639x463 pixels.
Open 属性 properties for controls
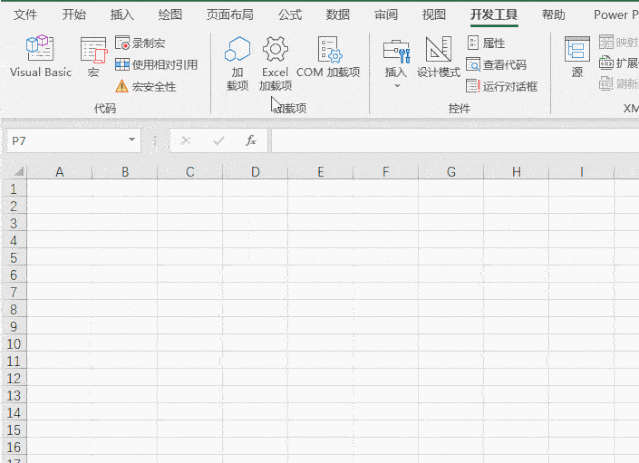click(x=486, y=43)
